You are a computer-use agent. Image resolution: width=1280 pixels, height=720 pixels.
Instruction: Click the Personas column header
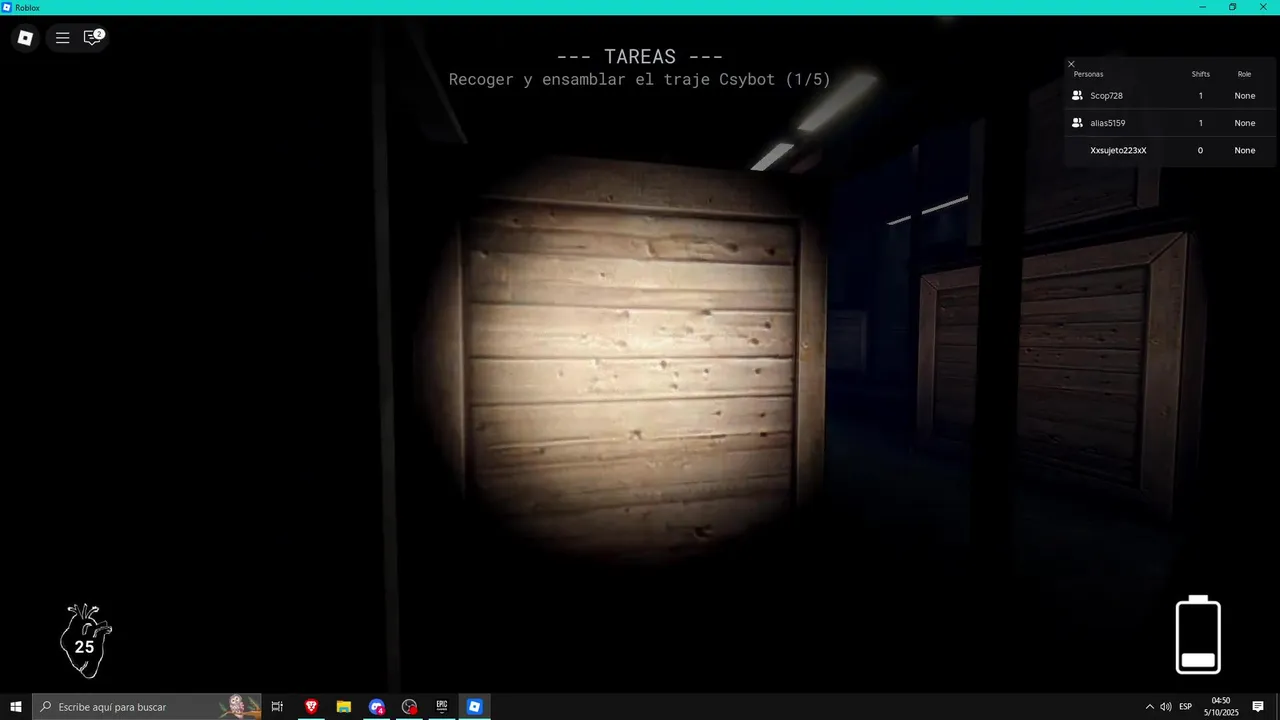1088,74
